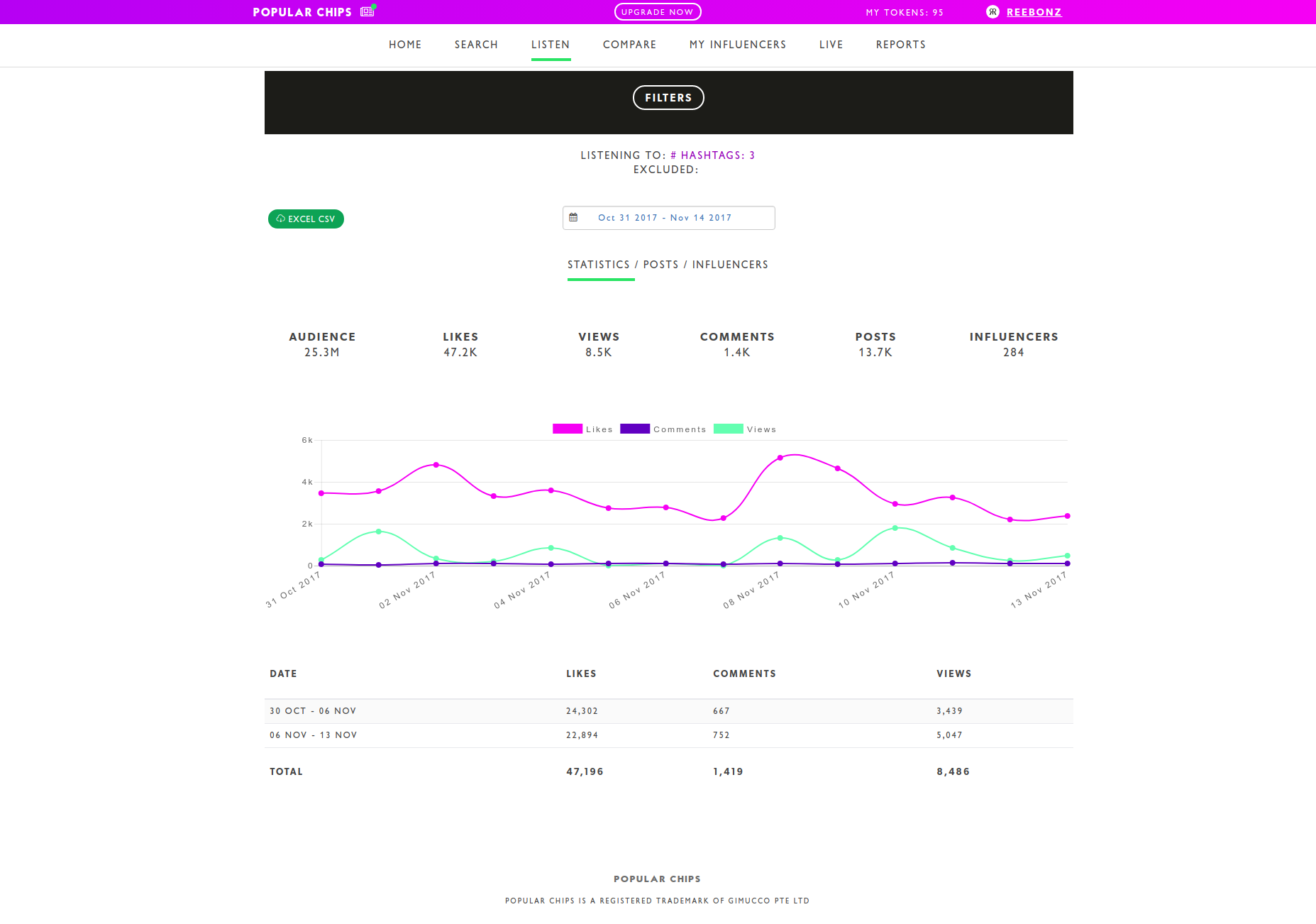Switch to the Influencers tab

click(x=730, y=265)
